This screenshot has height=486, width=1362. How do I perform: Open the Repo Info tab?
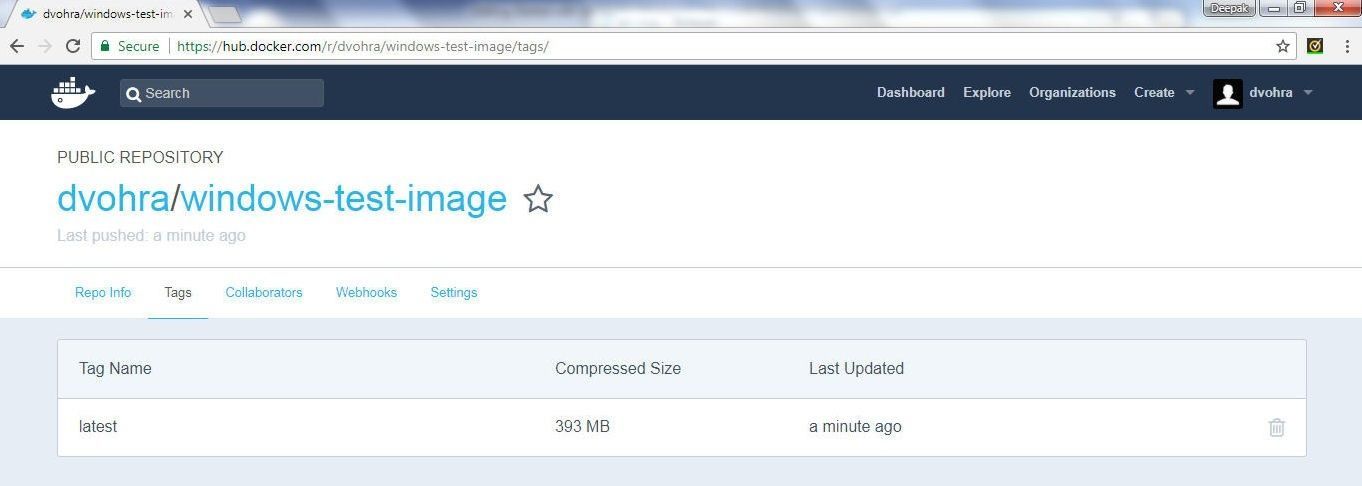point(103,292)
